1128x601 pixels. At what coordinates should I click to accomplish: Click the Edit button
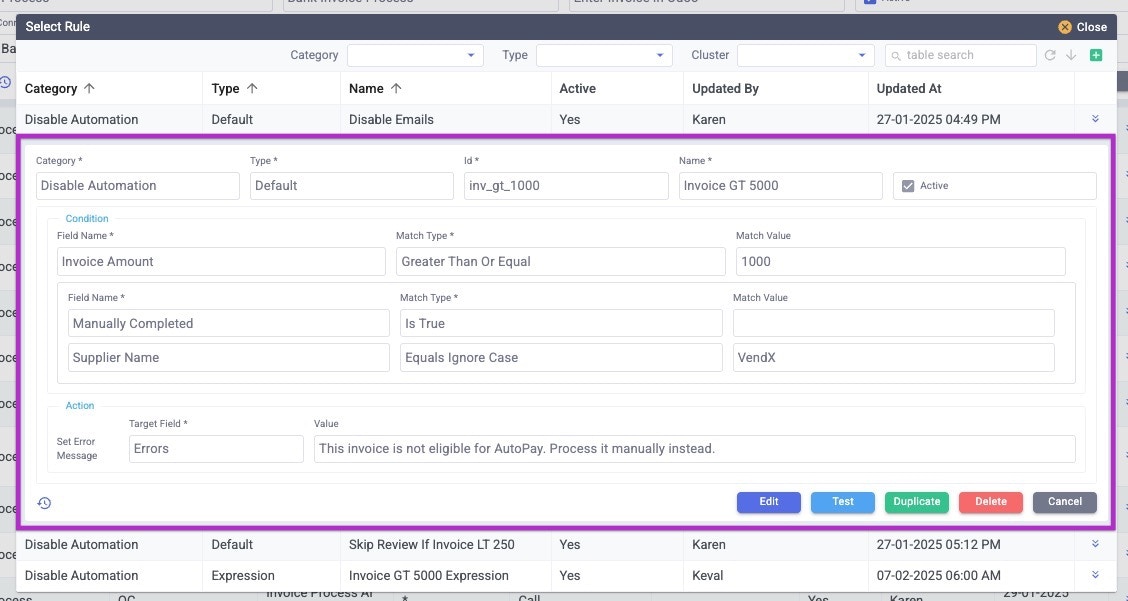tap(768, 502)
